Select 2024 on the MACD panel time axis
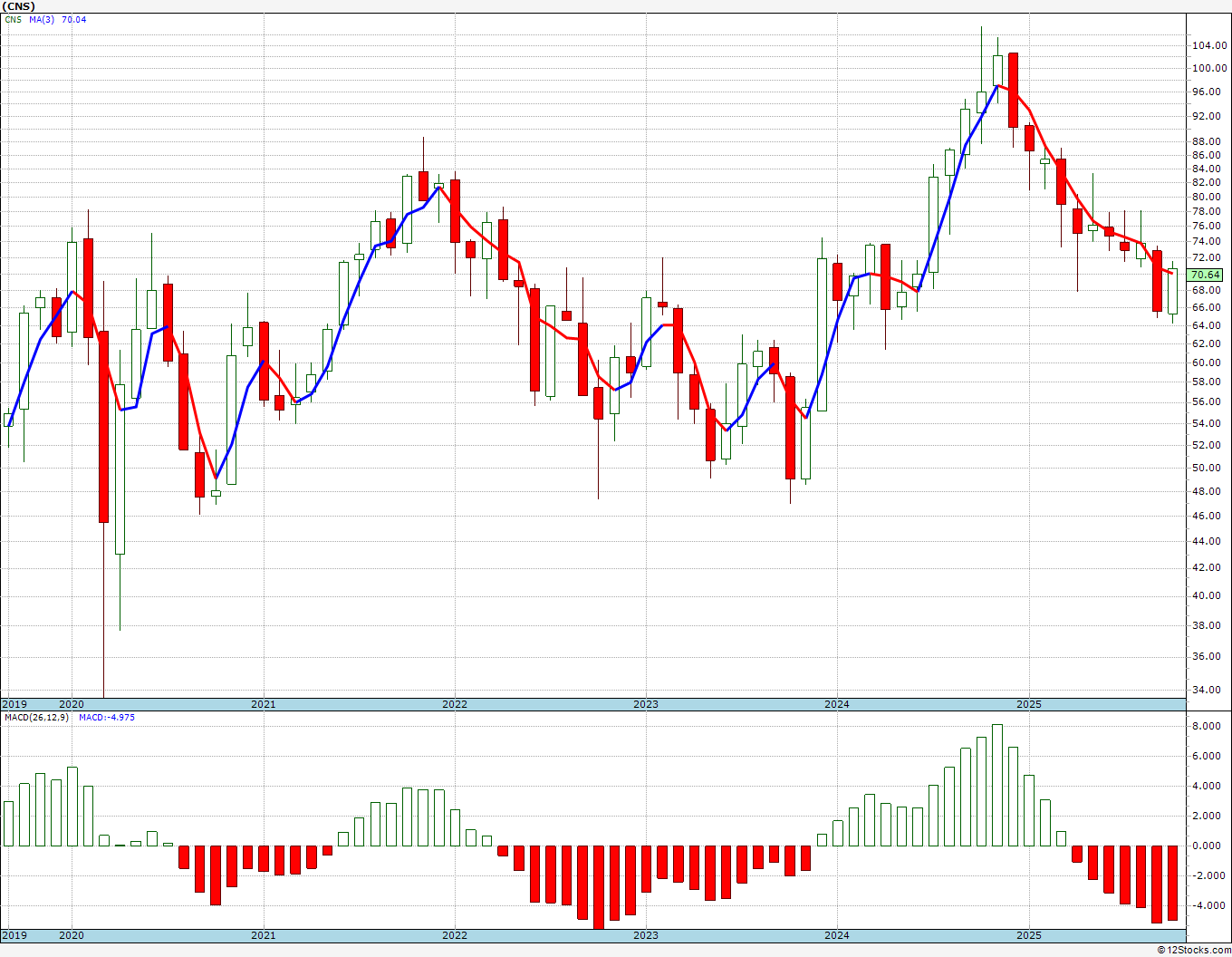This screenshot has width=1232, height=957. pyautogui.click(x=837, y=935)
